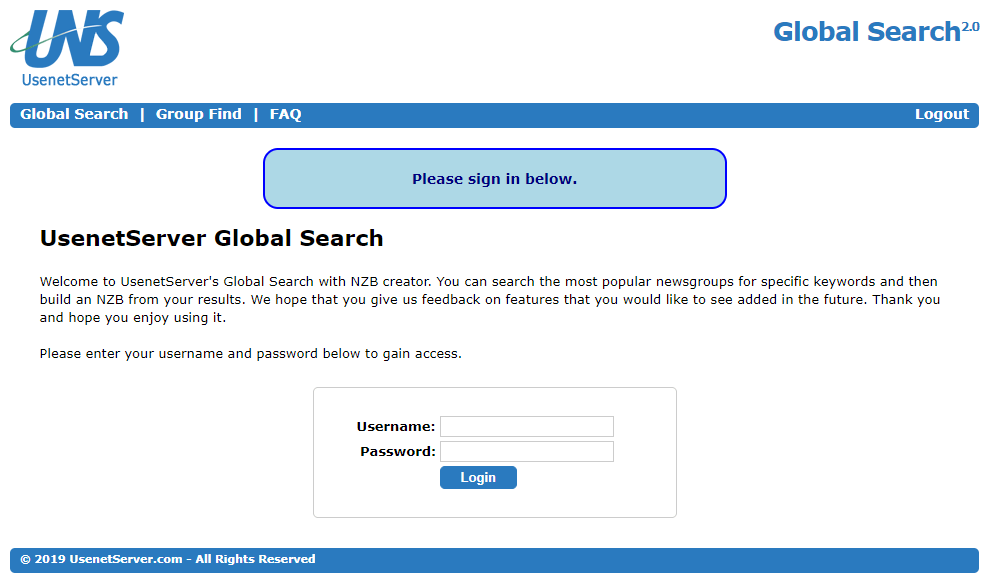This screenshot has height=578, width=985.
Task: Click the 'Username:' field label
Action: point(396,426)
